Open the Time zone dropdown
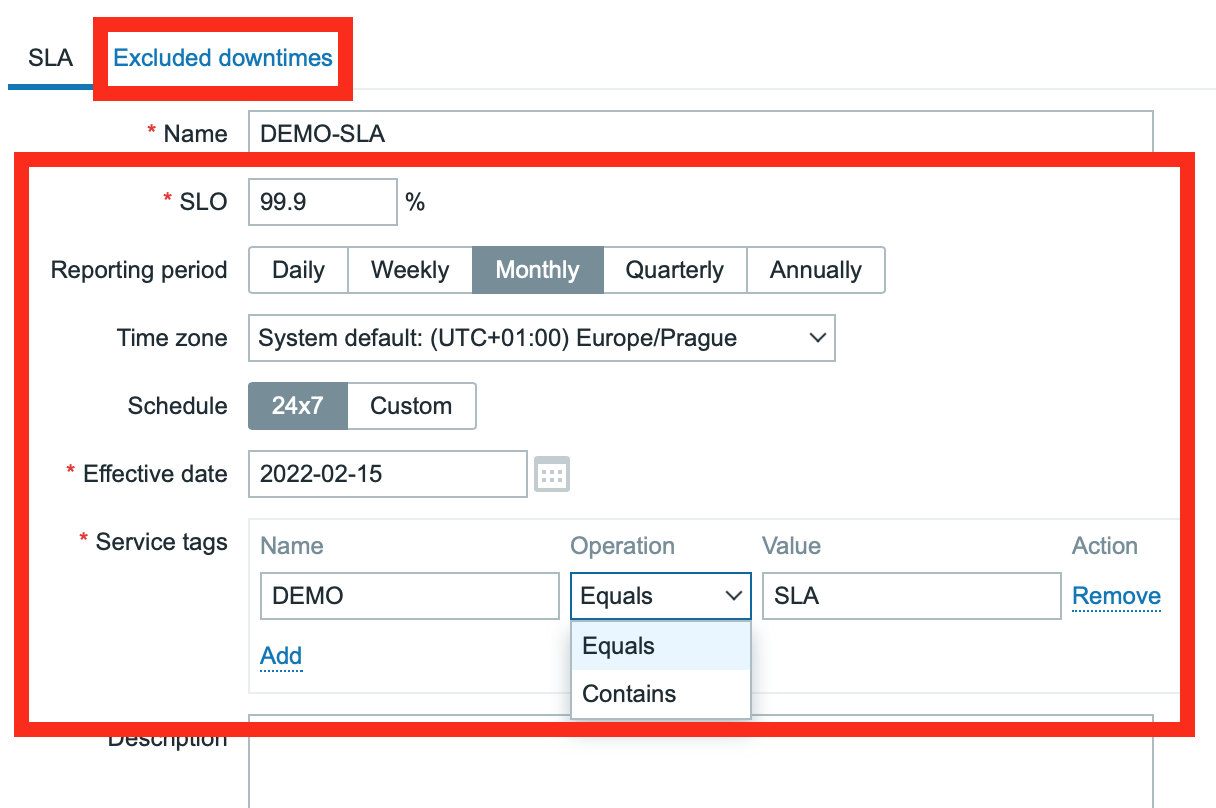The width and height of the screenshot is (1216, 808). pyautogui.click(x=541, y=338)
